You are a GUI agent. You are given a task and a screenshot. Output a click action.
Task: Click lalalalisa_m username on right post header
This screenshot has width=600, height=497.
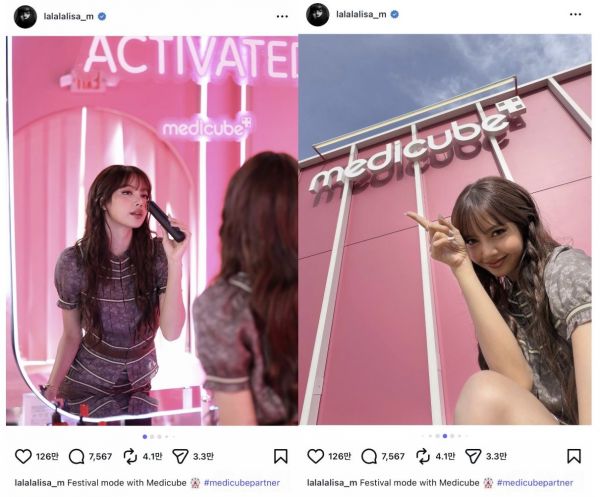coord(361,15)
